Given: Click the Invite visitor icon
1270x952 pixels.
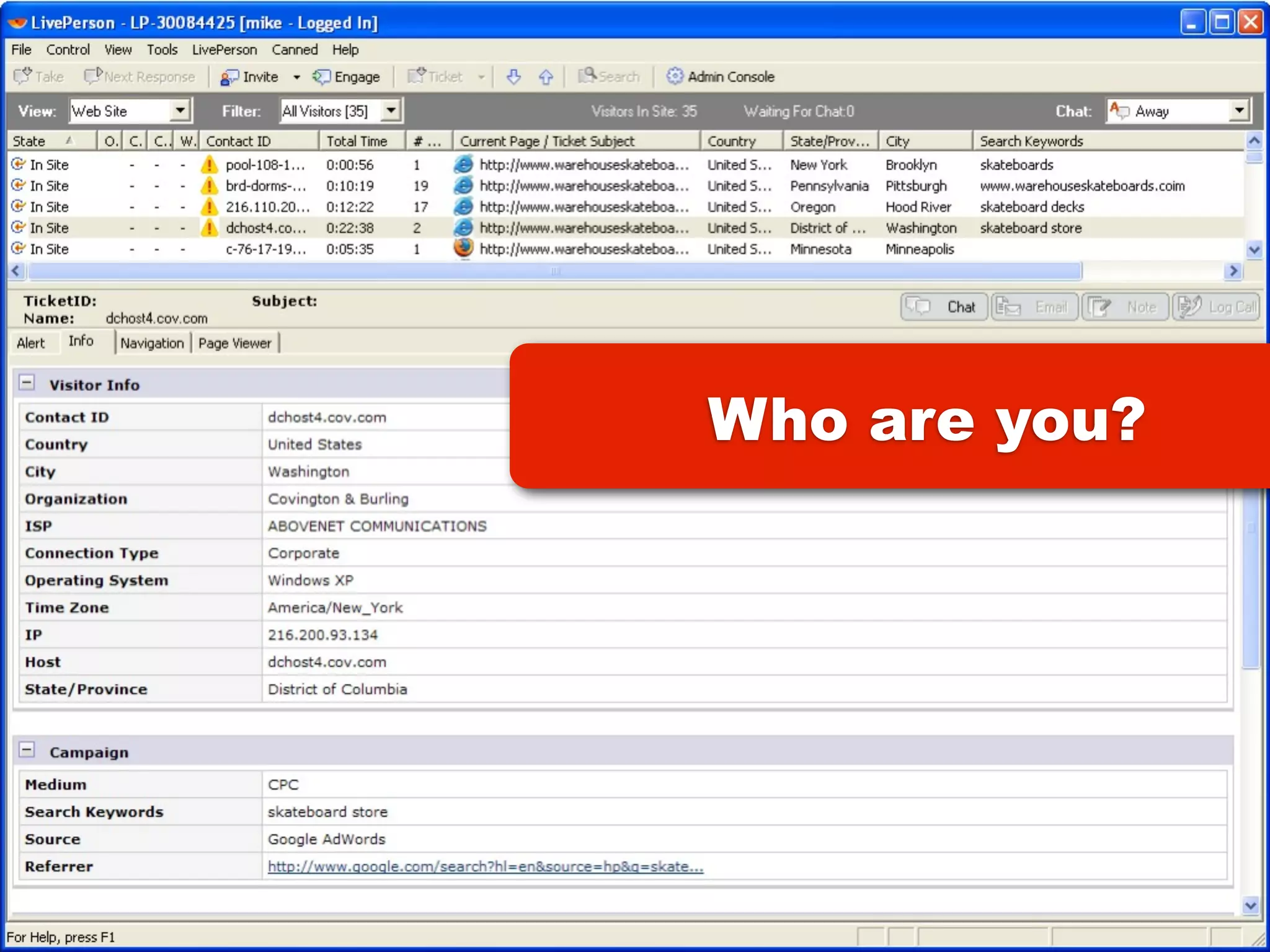Looking at the screenshot, I should pos(229,77).
